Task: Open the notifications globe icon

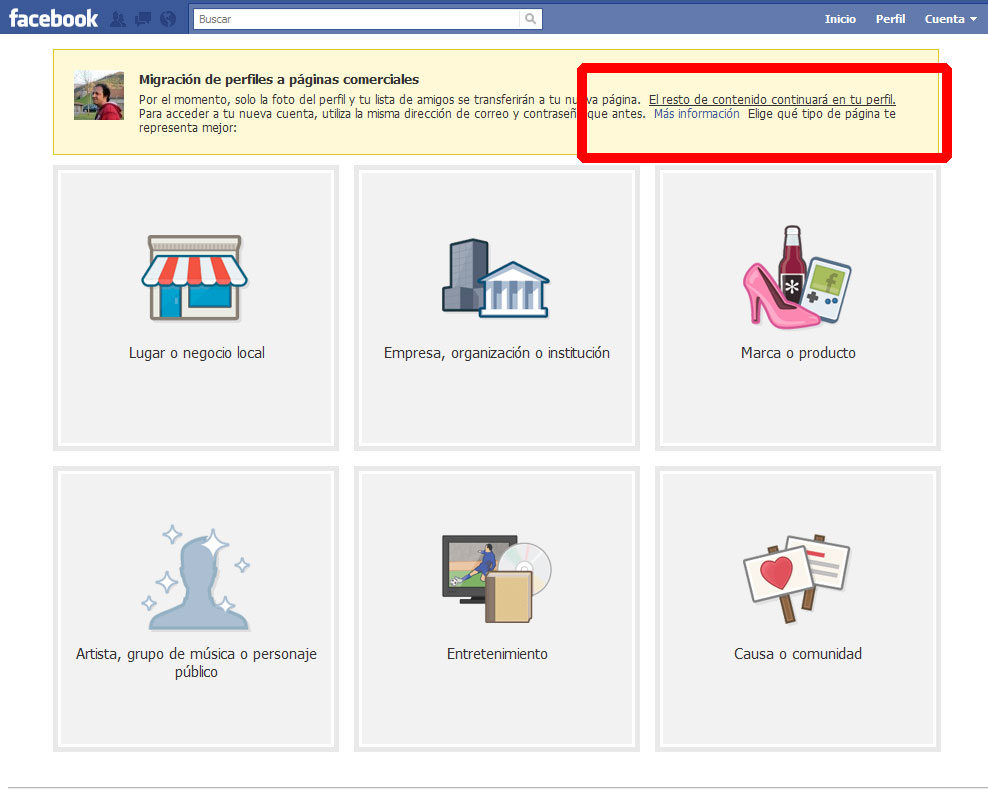Action: point(168,20)
